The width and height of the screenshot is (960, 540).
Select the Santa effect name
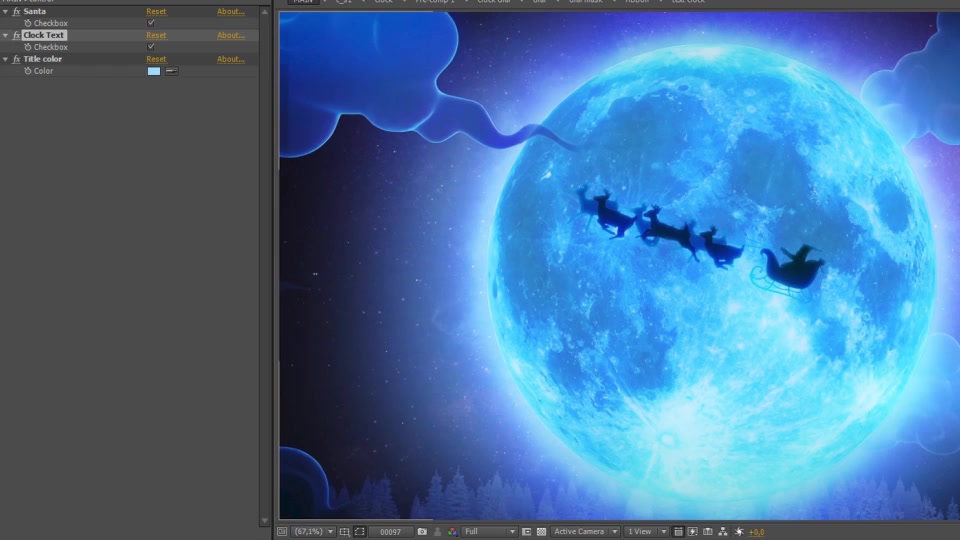click(x=34, y=12)
